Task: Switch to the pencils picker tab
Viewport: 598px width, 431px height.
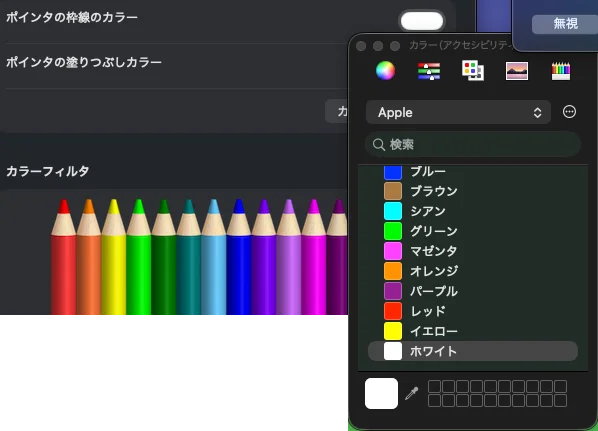Action: tap(561, 71)
